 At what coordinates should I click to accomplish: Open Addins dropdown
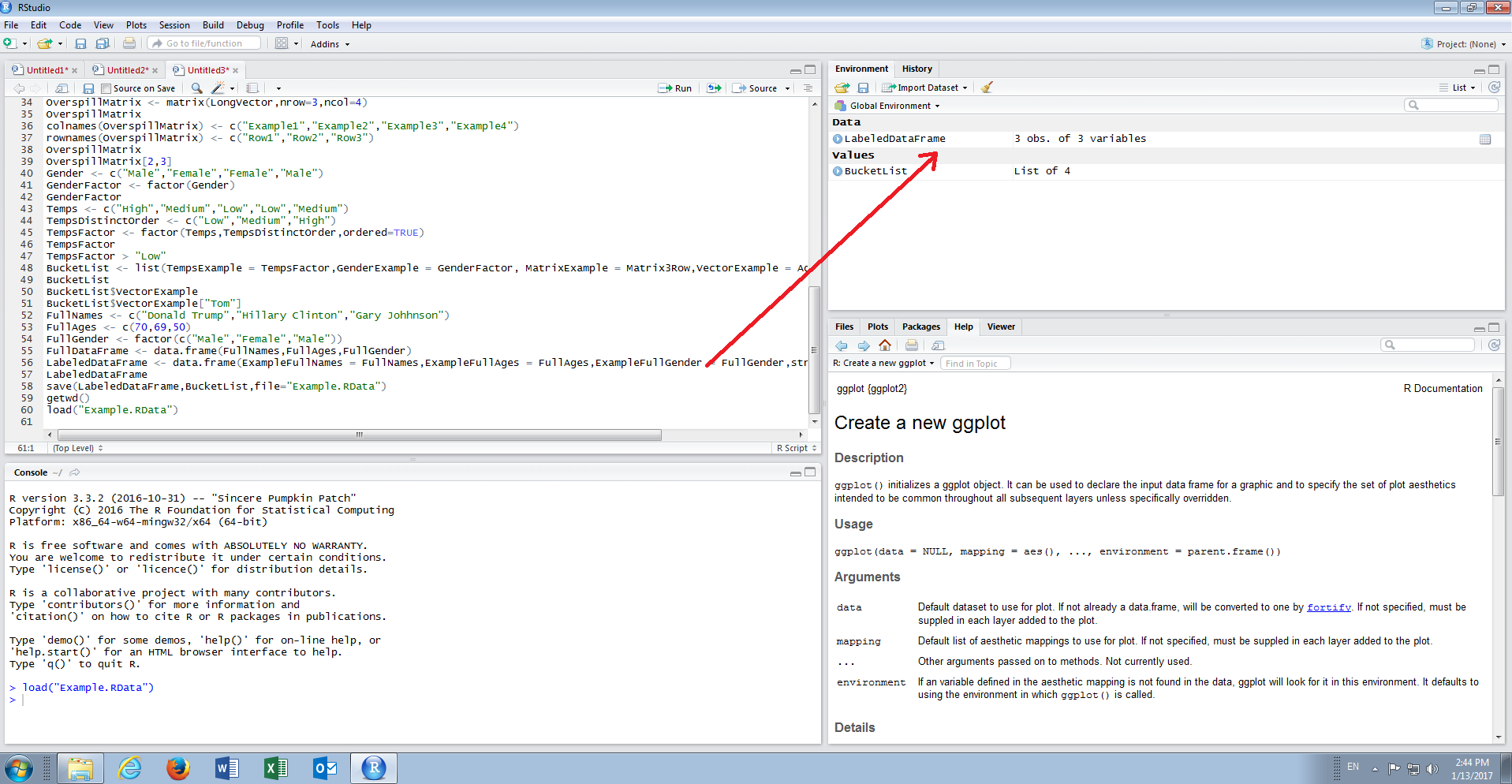tap(330, 44)
